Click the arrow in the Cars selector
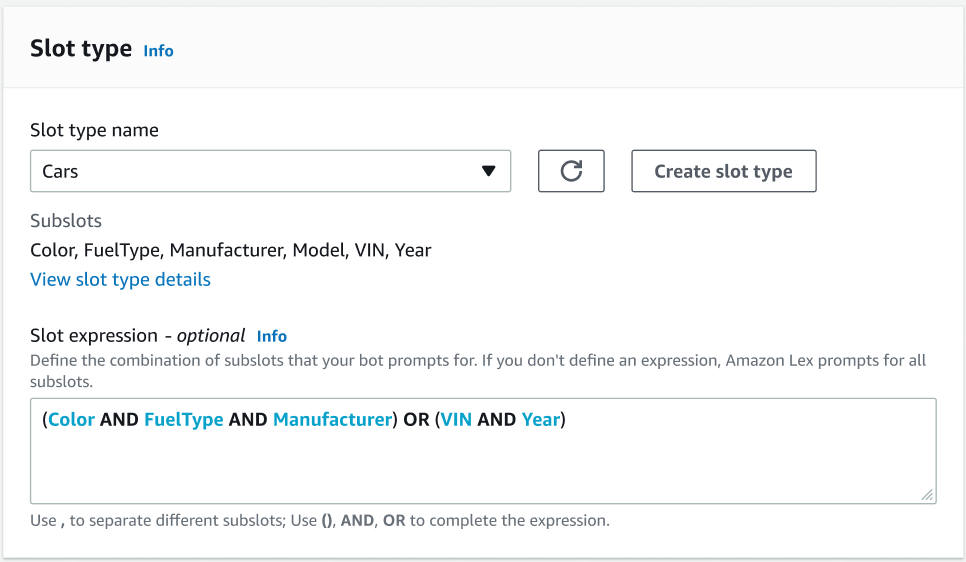This screenshot has width=966, height=562. coord(488,171)
